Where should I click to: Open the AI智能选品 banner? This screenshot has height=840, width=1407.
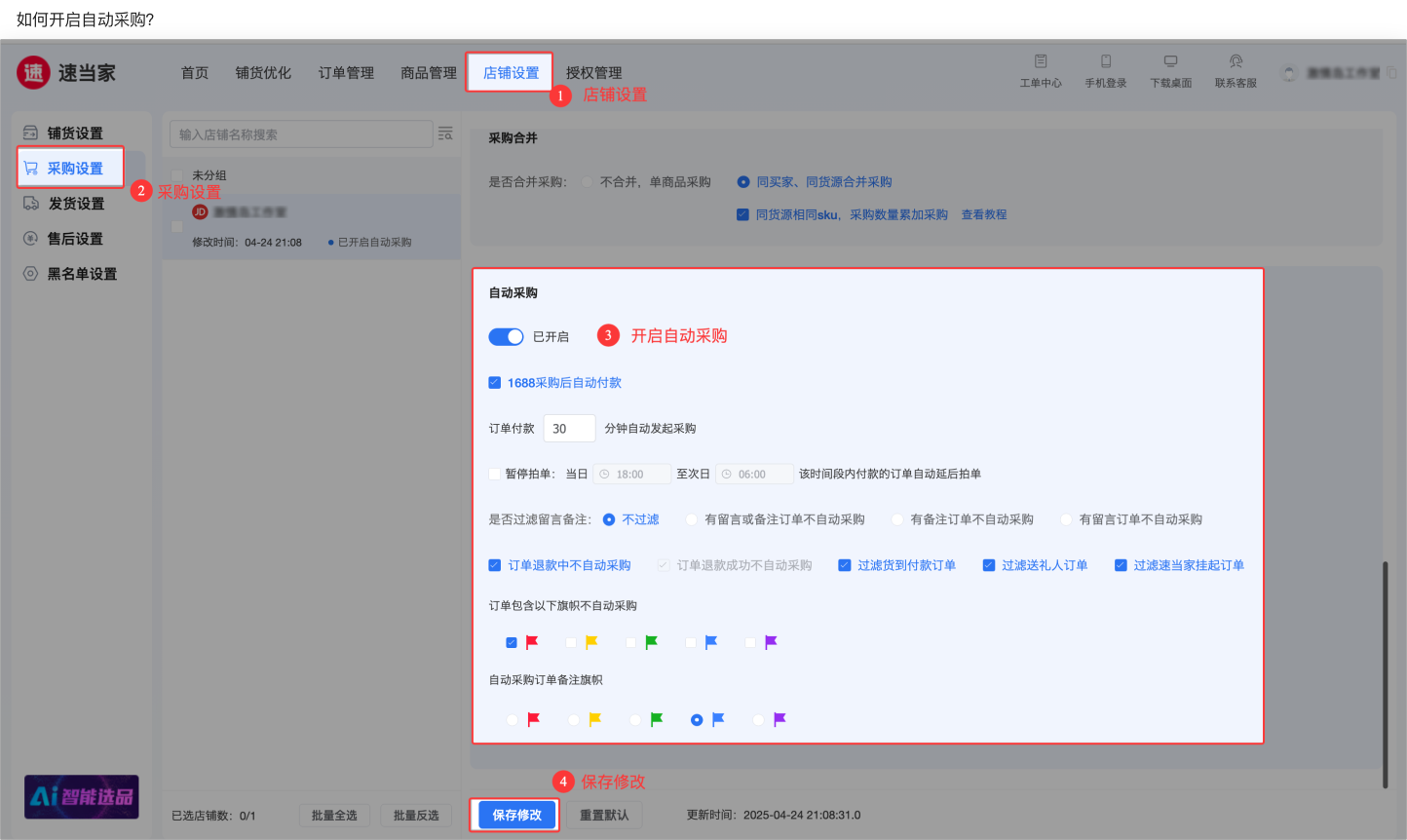click(x=82, y=797)
